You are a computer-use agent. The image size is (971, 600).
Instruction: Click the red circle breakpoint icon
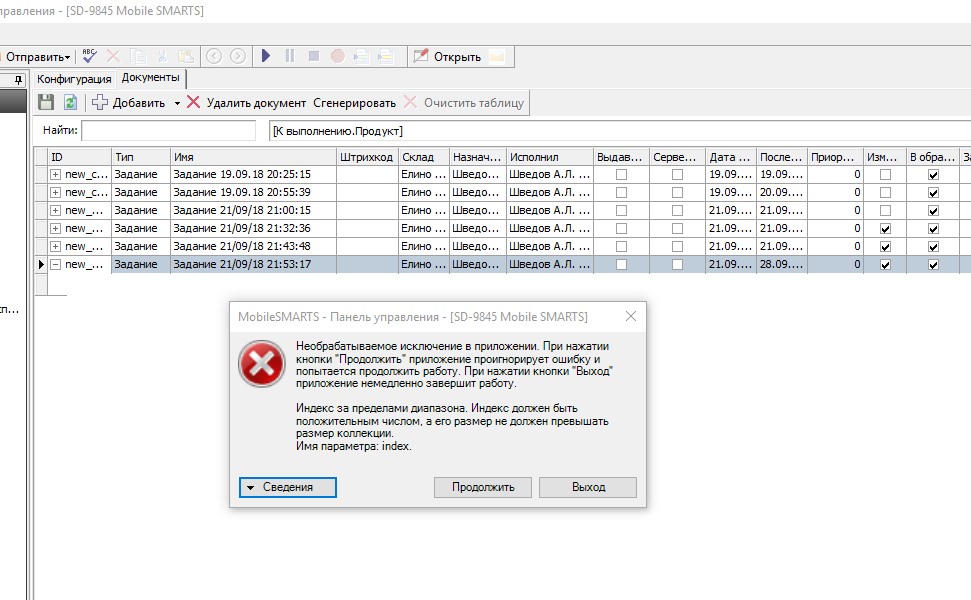coord(337,56)
